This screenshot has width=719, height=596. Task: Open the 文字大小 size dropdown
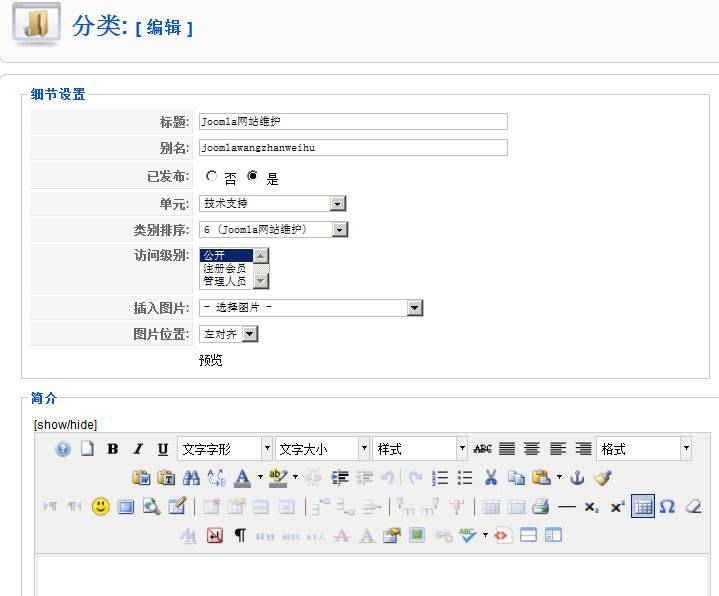click(x=322, y=448)
